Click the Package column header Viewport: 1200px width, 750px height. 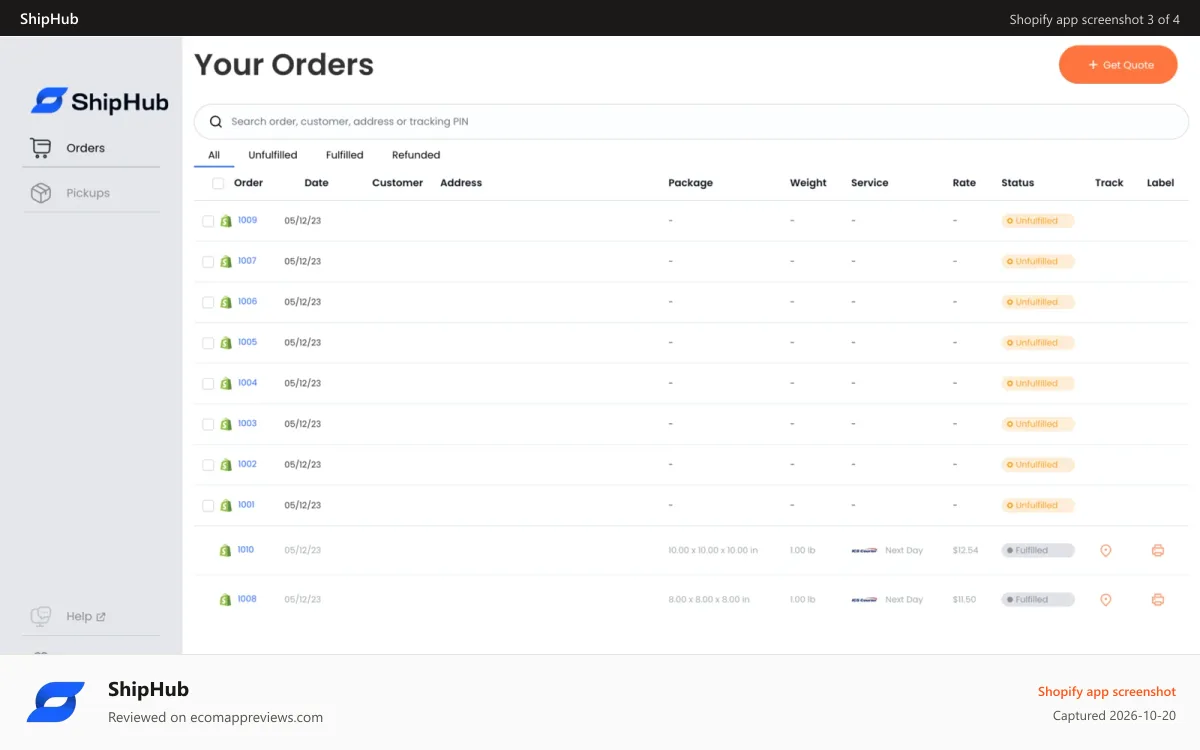point(691,183)
